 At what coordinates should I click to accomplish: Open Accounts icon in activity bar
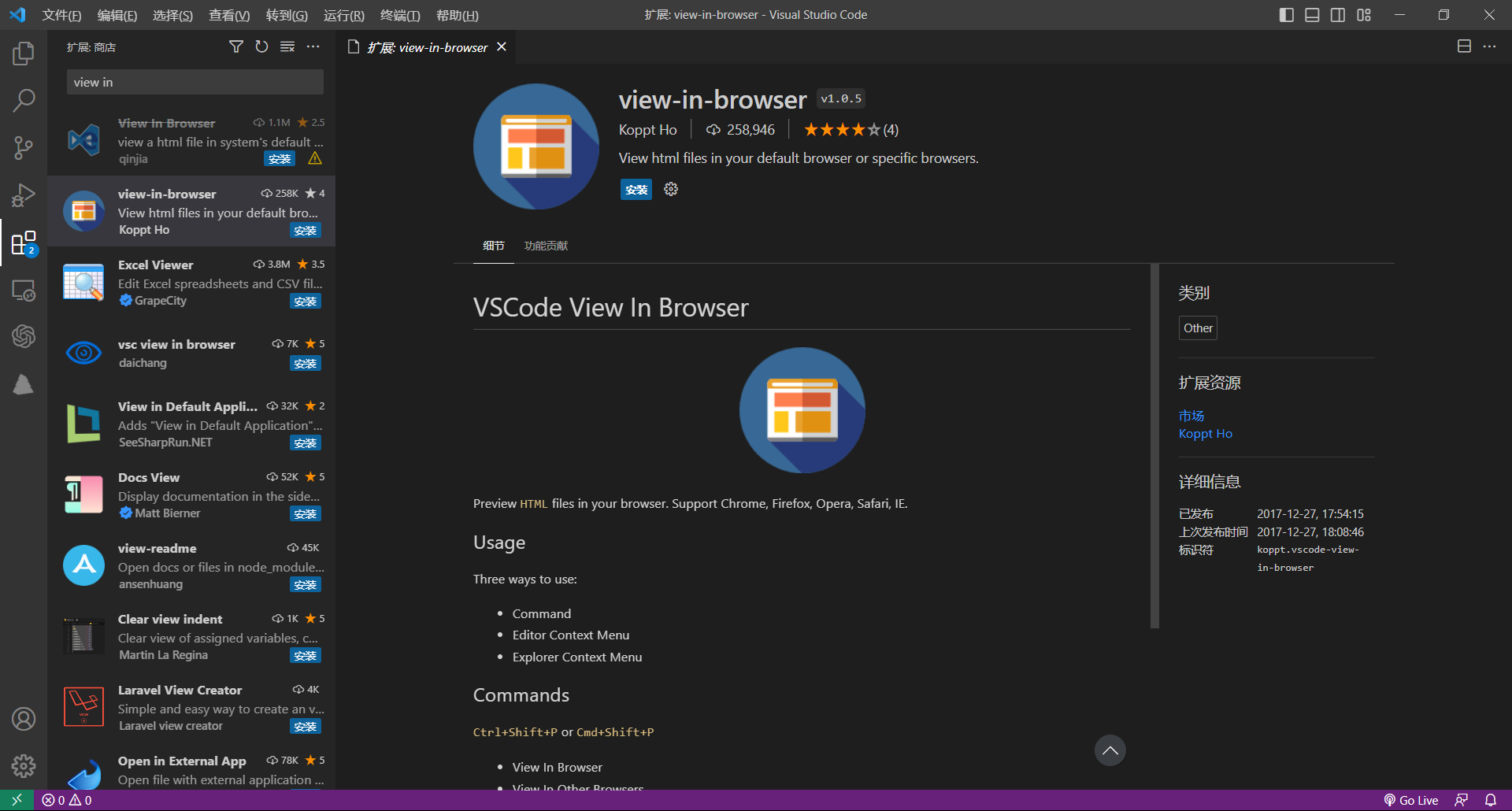24,719
